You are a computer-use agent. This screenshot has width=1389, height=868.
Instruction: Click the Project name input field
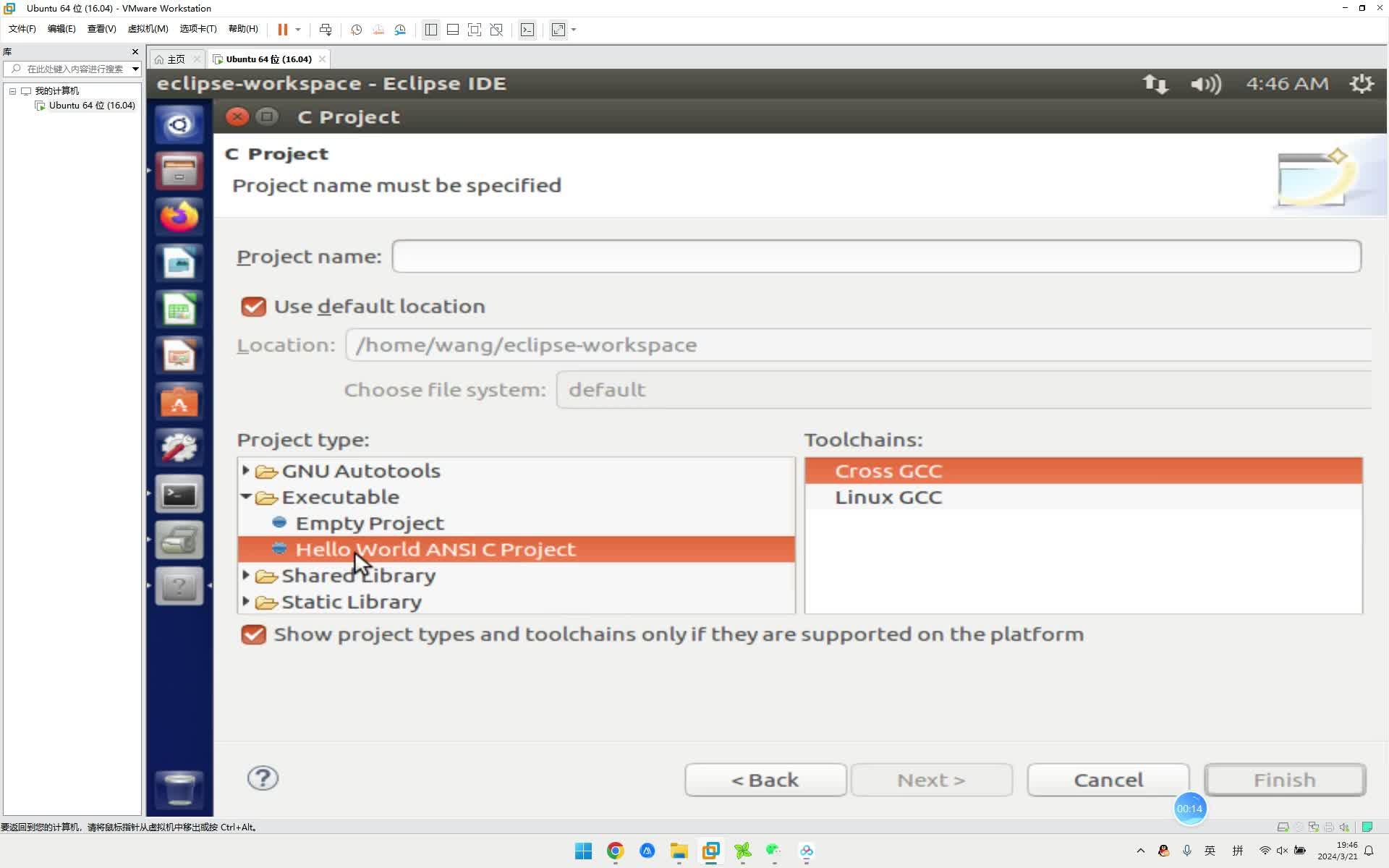tap(876, 257)
